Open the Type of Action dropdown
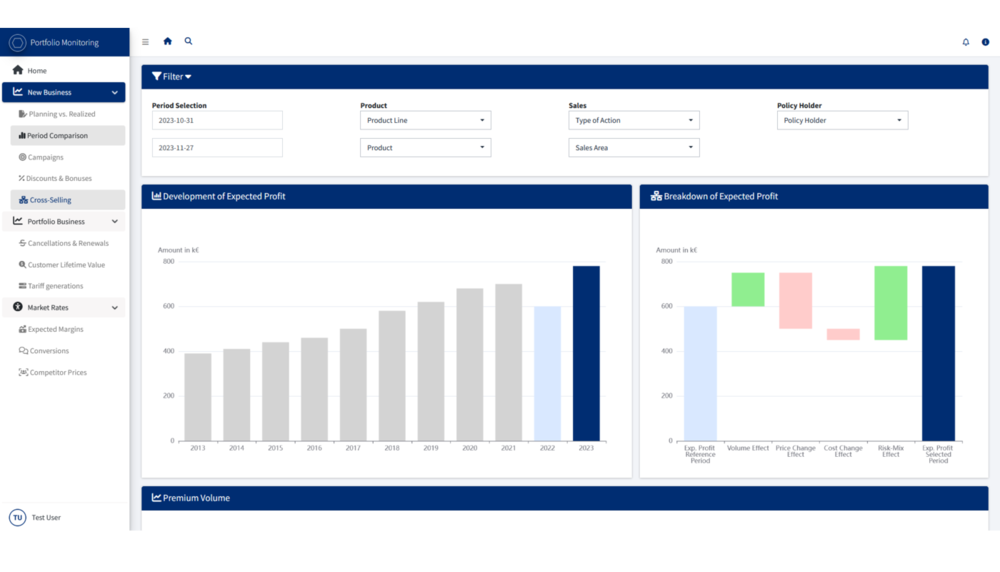Screen dimensions: 1000x572 pos(634,121)
